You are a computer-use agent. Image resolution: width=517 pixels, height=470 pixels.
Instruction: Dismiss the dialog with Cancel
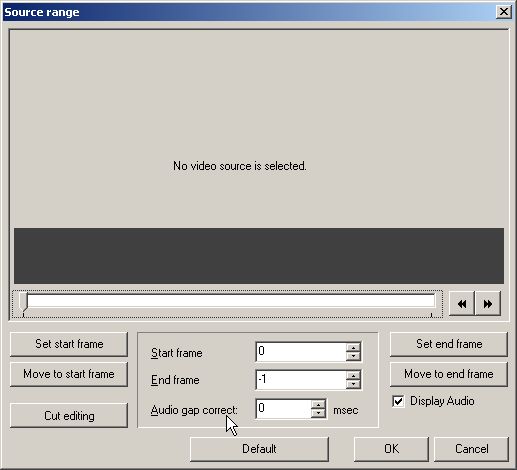[471, 449]
